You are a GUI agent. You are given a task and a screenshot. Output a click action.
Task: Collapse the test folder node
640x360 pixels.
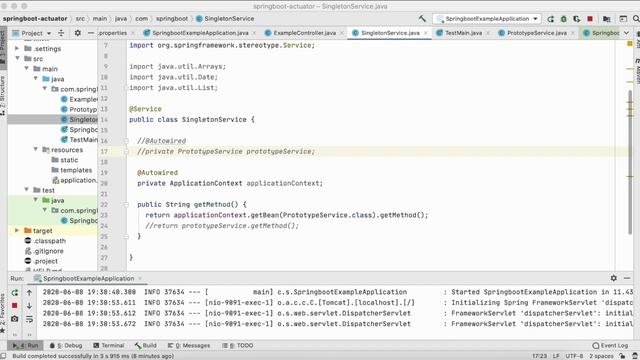(x=27, y=190)
